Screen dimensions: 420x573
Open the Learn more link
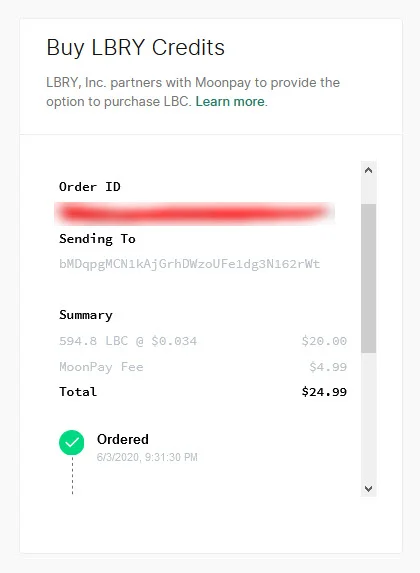(x=230, y=101)
